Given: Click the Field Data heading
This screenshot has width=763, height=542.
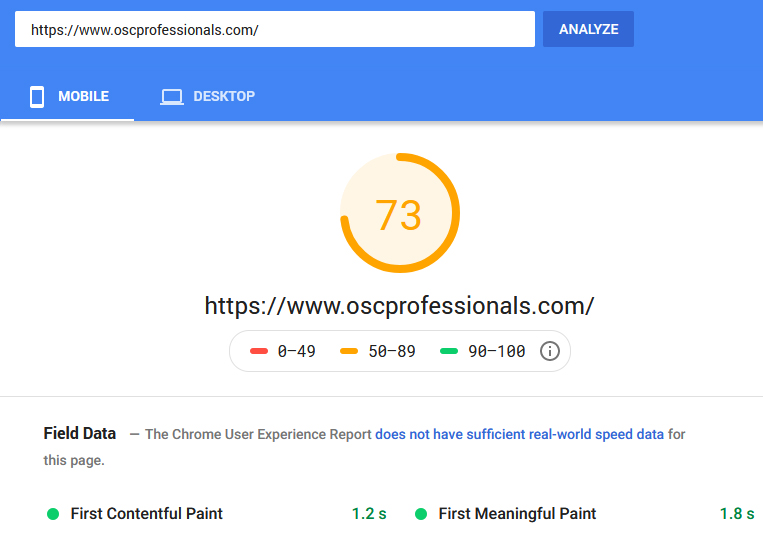Looking at the screenshot, I should pyautogui.click(x=80, y=434).
